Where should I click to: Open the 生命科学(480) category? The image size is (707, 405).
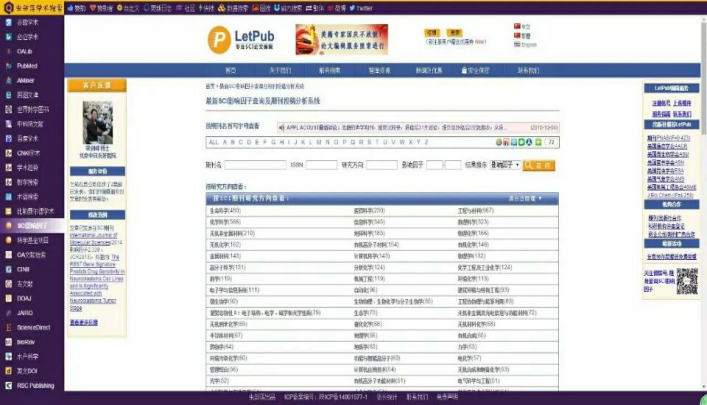tap(225, 211)
